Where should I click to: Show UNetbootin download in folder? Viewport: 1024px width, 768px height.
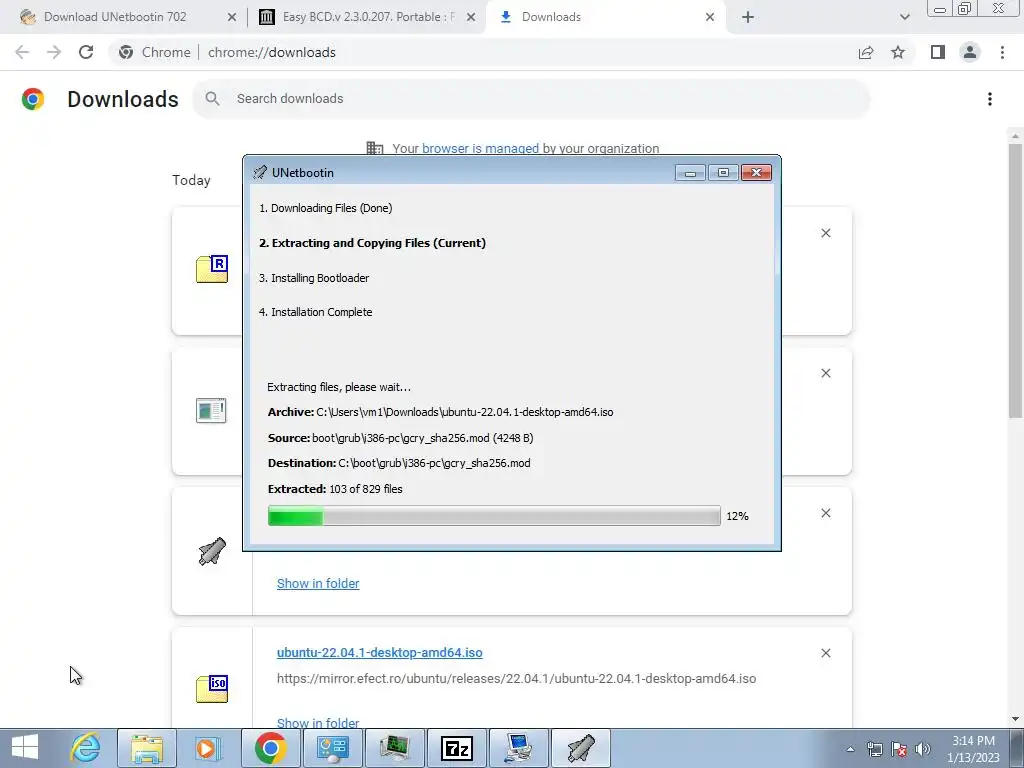318,583
